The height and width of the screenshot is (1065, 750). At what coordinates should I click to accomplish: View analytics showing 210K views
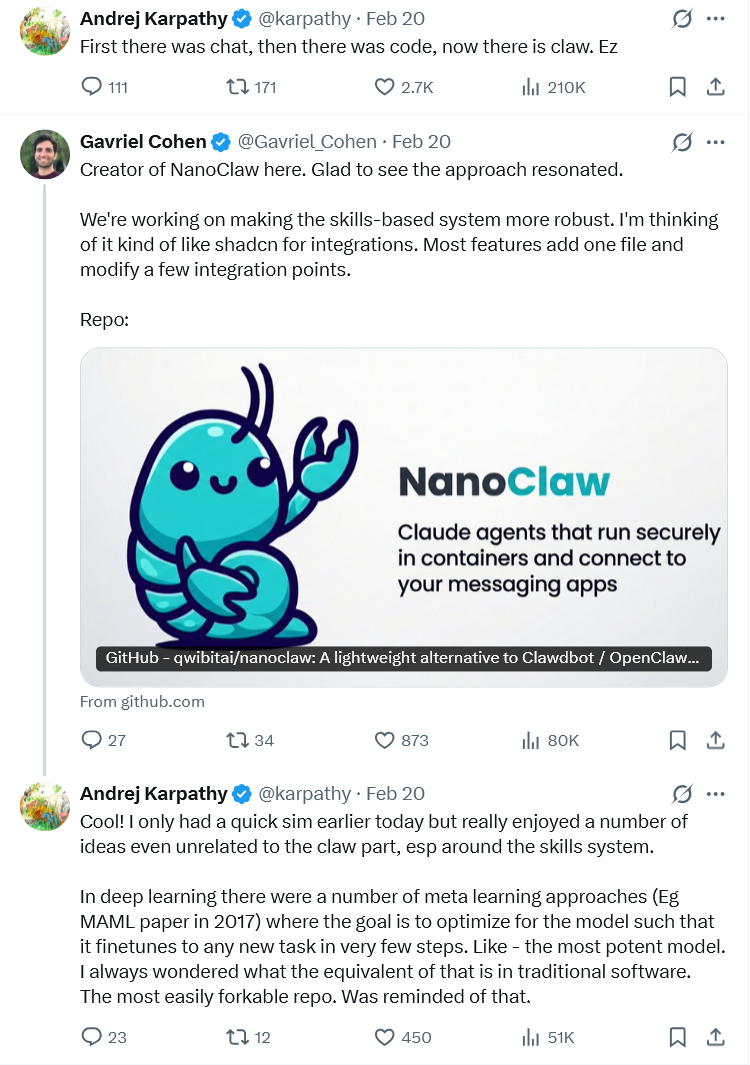[x=532, y=88]
